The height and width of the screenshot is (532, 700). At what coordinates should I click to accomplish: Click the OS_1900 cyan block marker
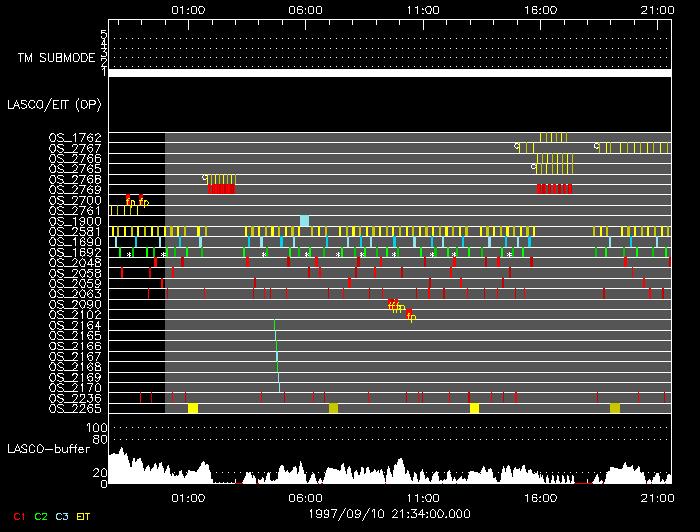click(304, 221)
